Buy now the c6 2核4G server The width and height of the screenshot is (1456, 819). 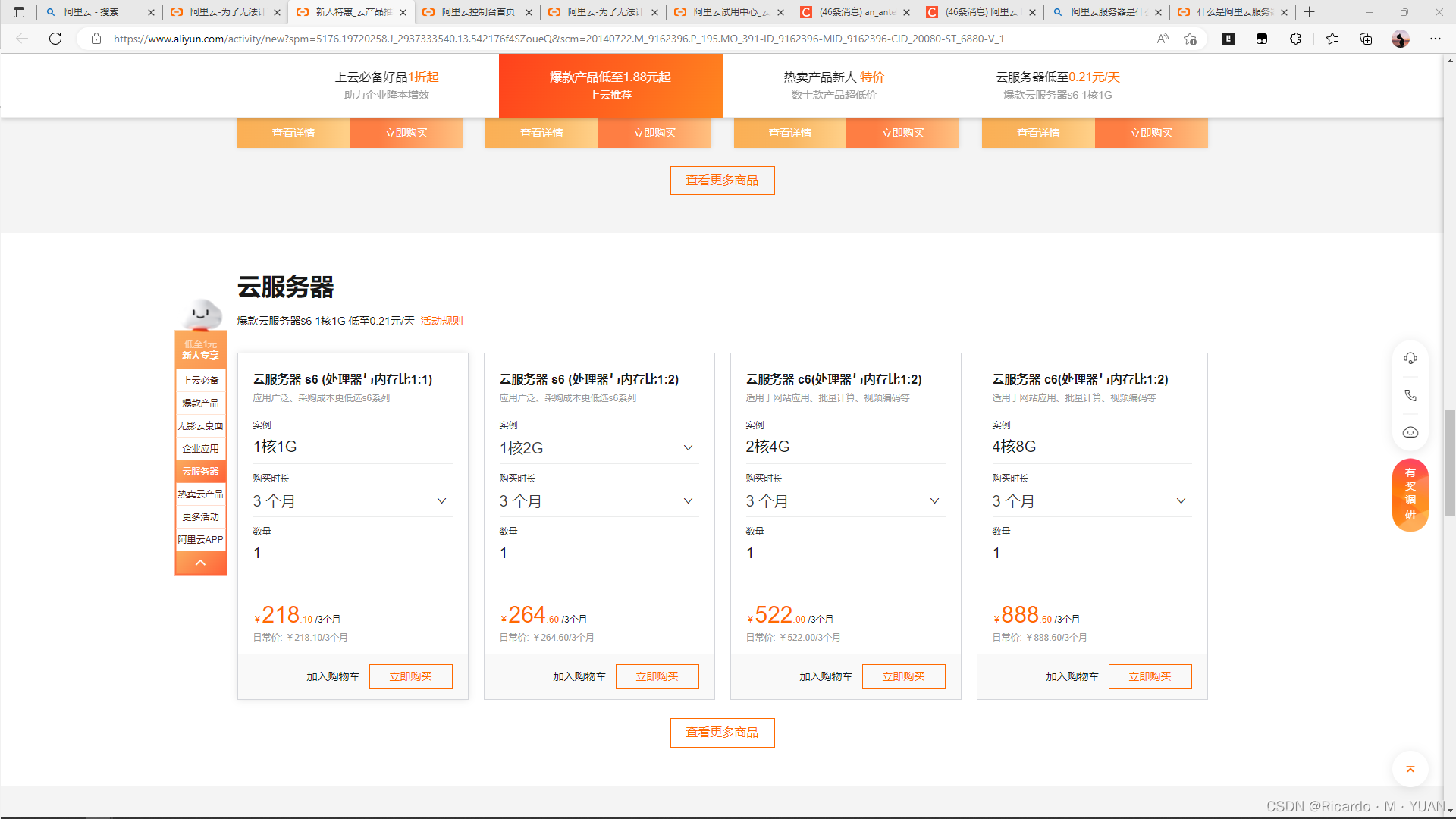point(903,676)
